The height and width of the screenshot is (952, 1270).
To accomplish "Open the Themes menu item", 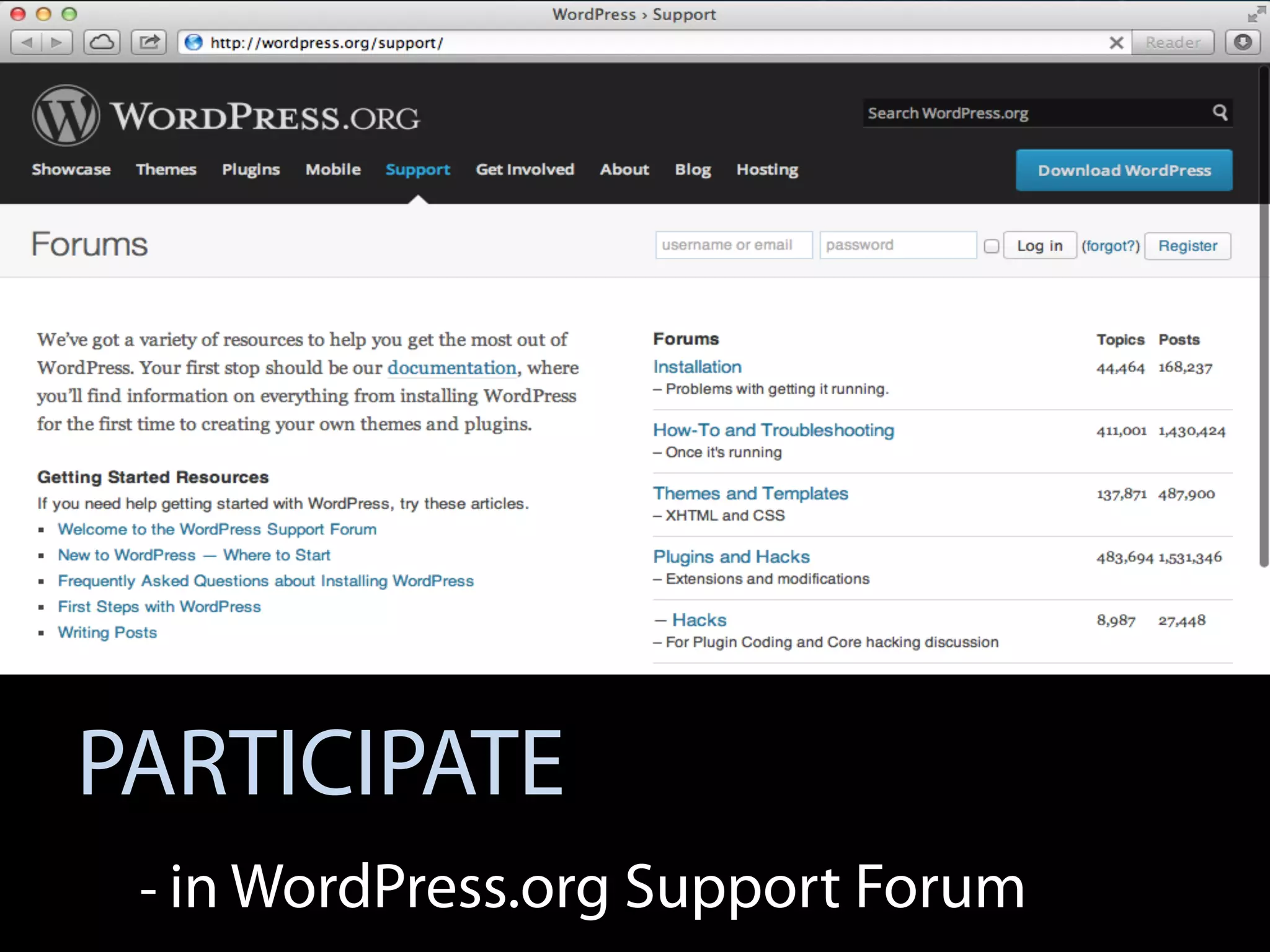I will [166, 169].
